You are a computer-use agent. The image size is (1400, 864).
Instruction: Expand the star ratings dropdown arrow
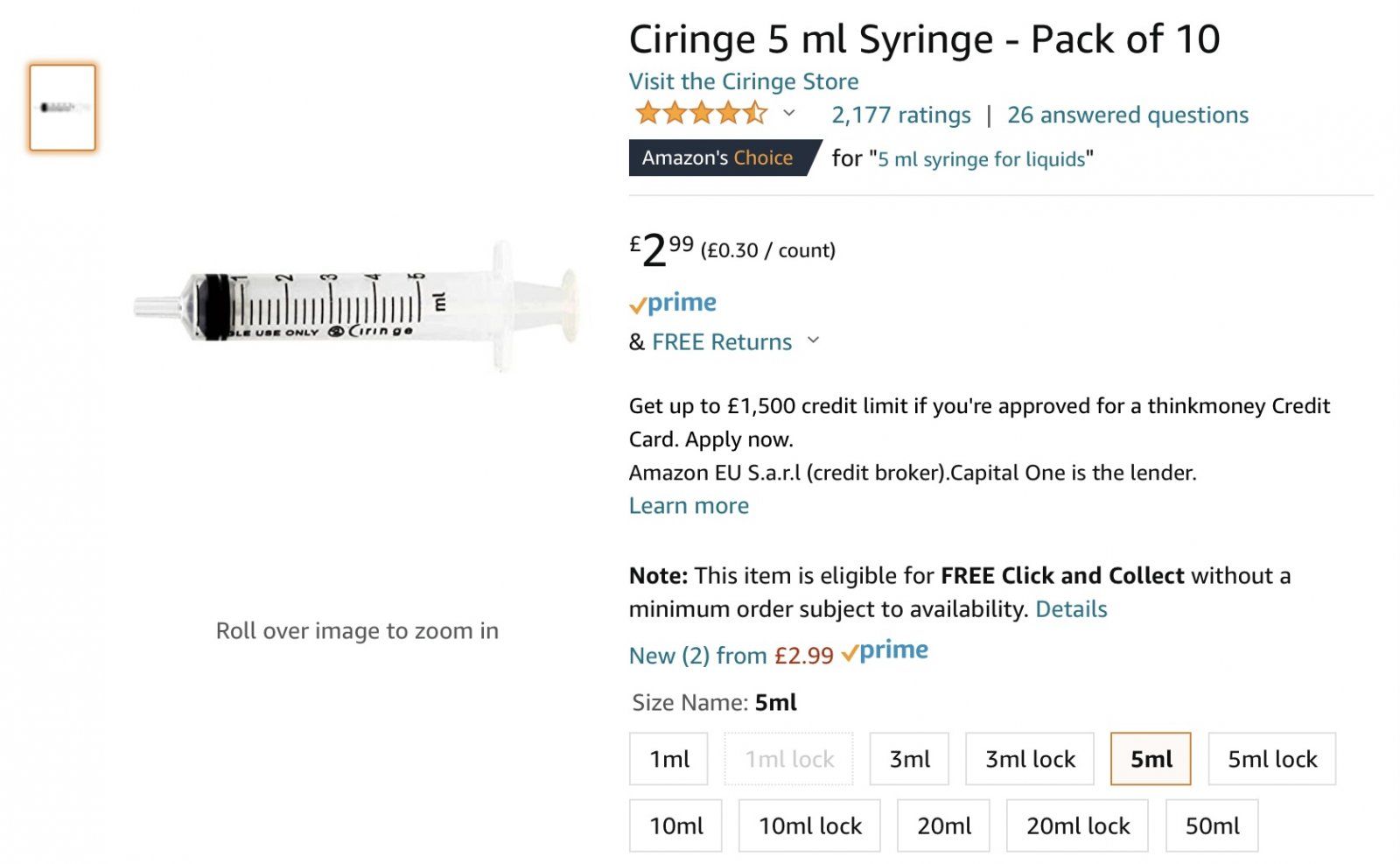pos(788,114)
